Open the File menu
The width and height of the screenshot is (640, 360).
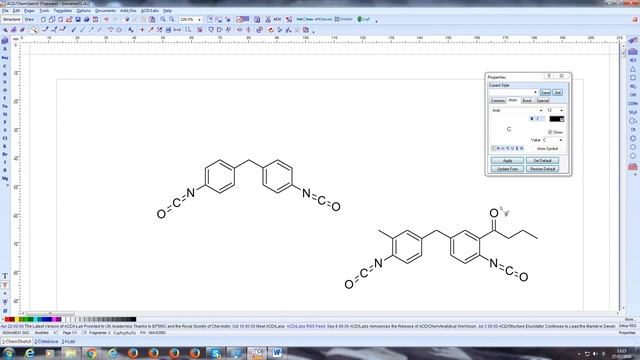click(x=5, y=11)
